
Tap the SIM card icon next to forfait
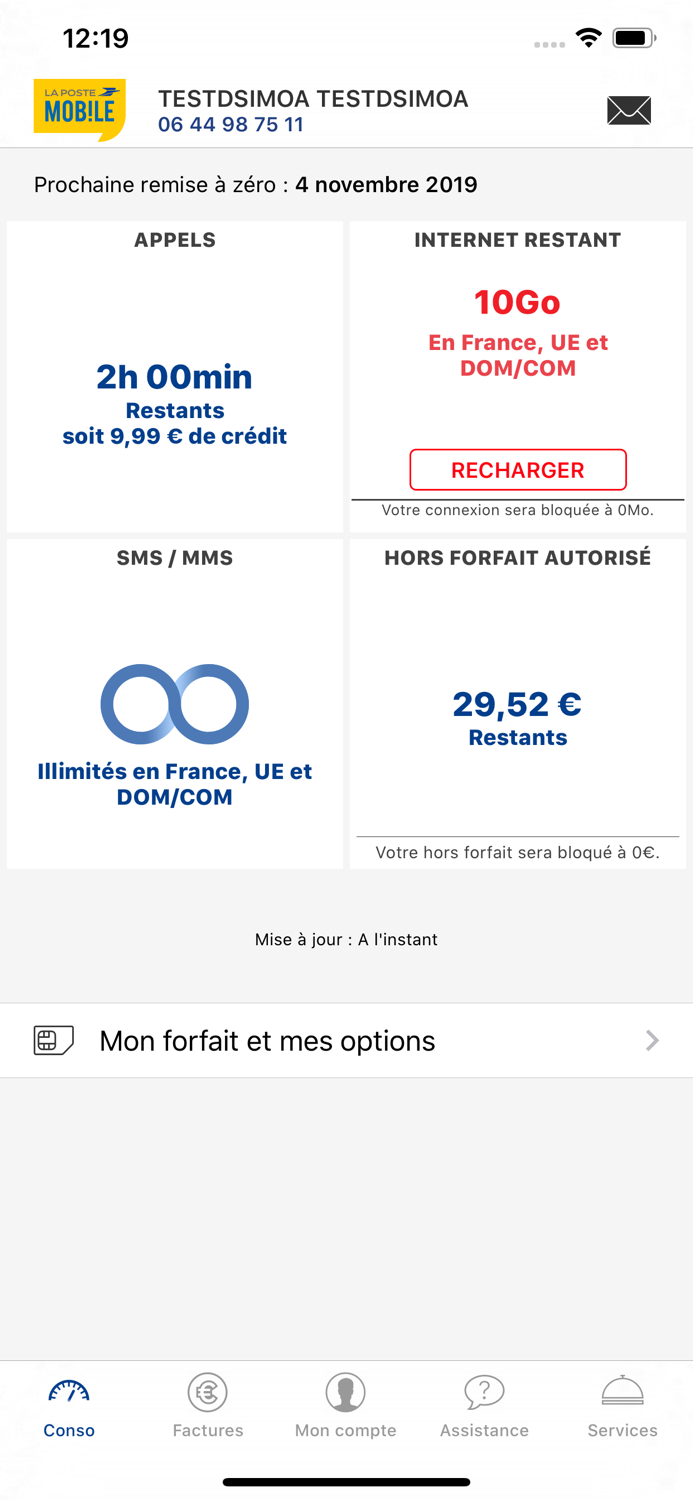coord(52,1040)
